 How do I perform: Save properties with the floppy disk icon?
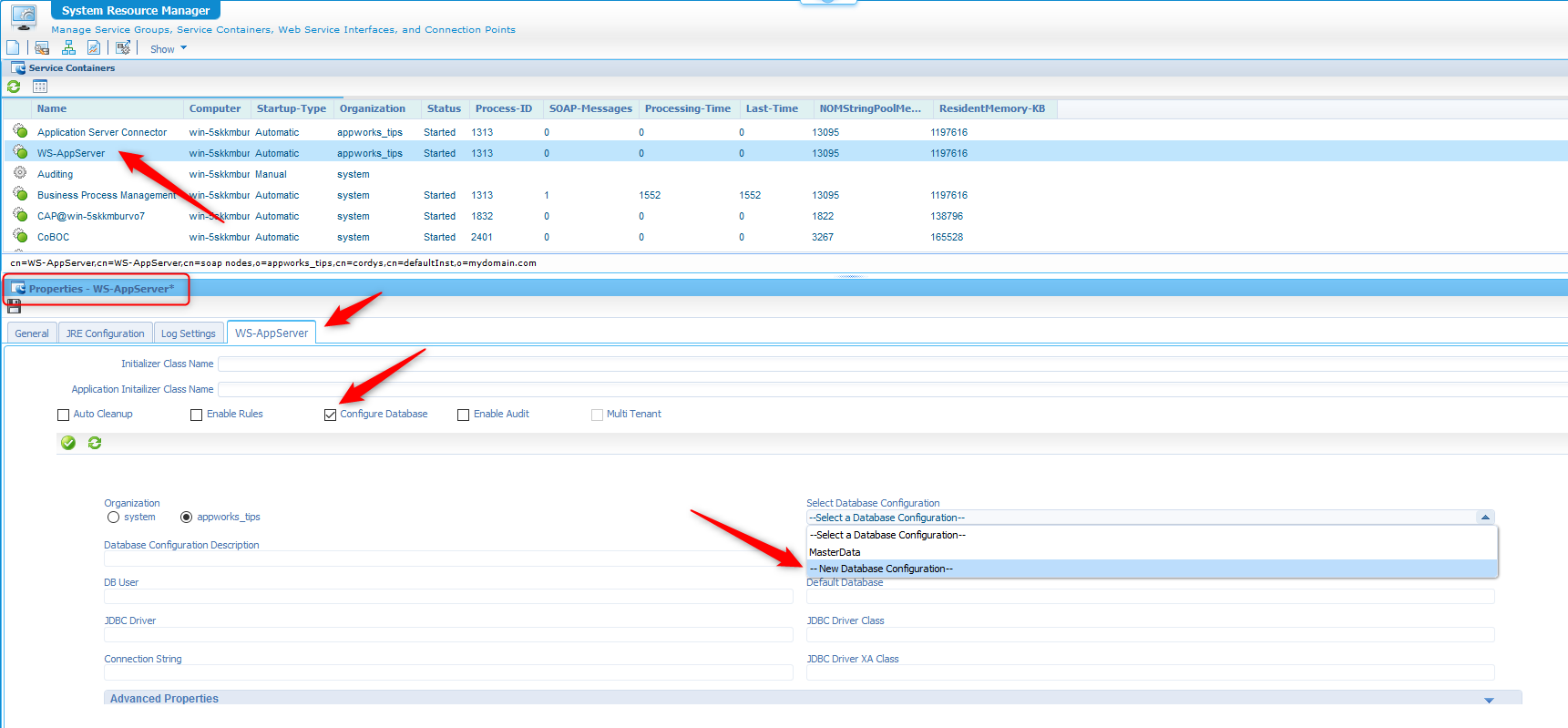point(14,307)
